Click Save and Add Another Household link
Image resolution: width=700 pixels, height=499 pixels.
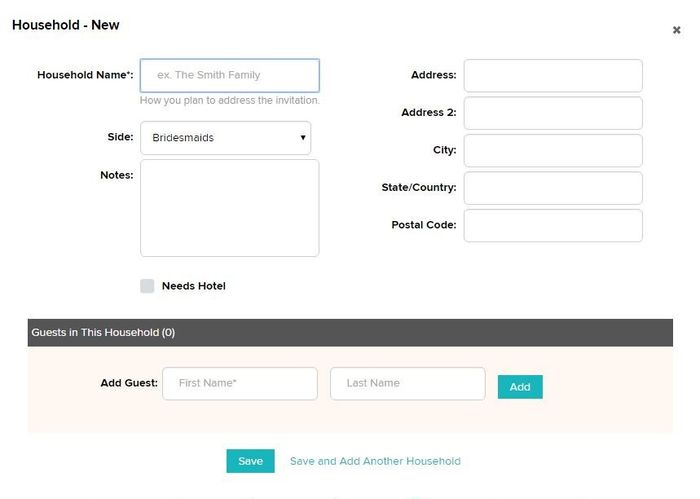coord(375,461)
